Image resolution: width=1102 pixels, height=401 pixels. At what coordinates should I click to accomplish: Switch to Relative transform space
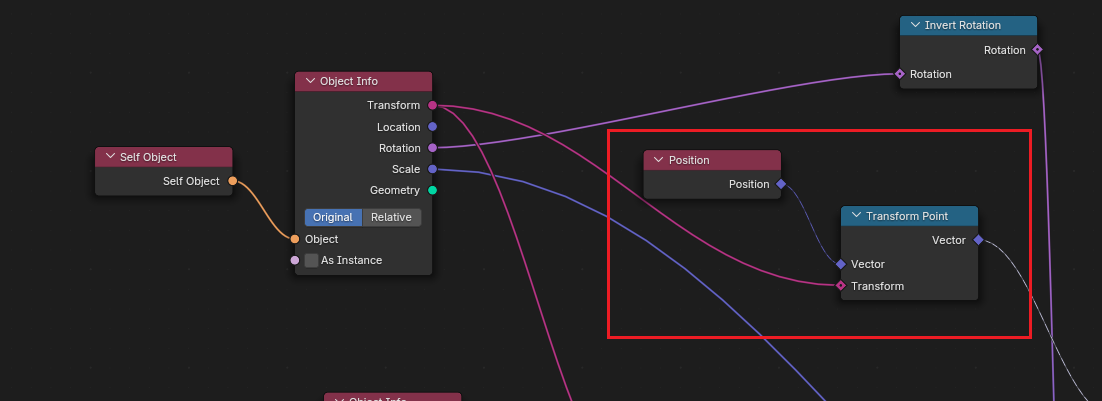(391, 217)
